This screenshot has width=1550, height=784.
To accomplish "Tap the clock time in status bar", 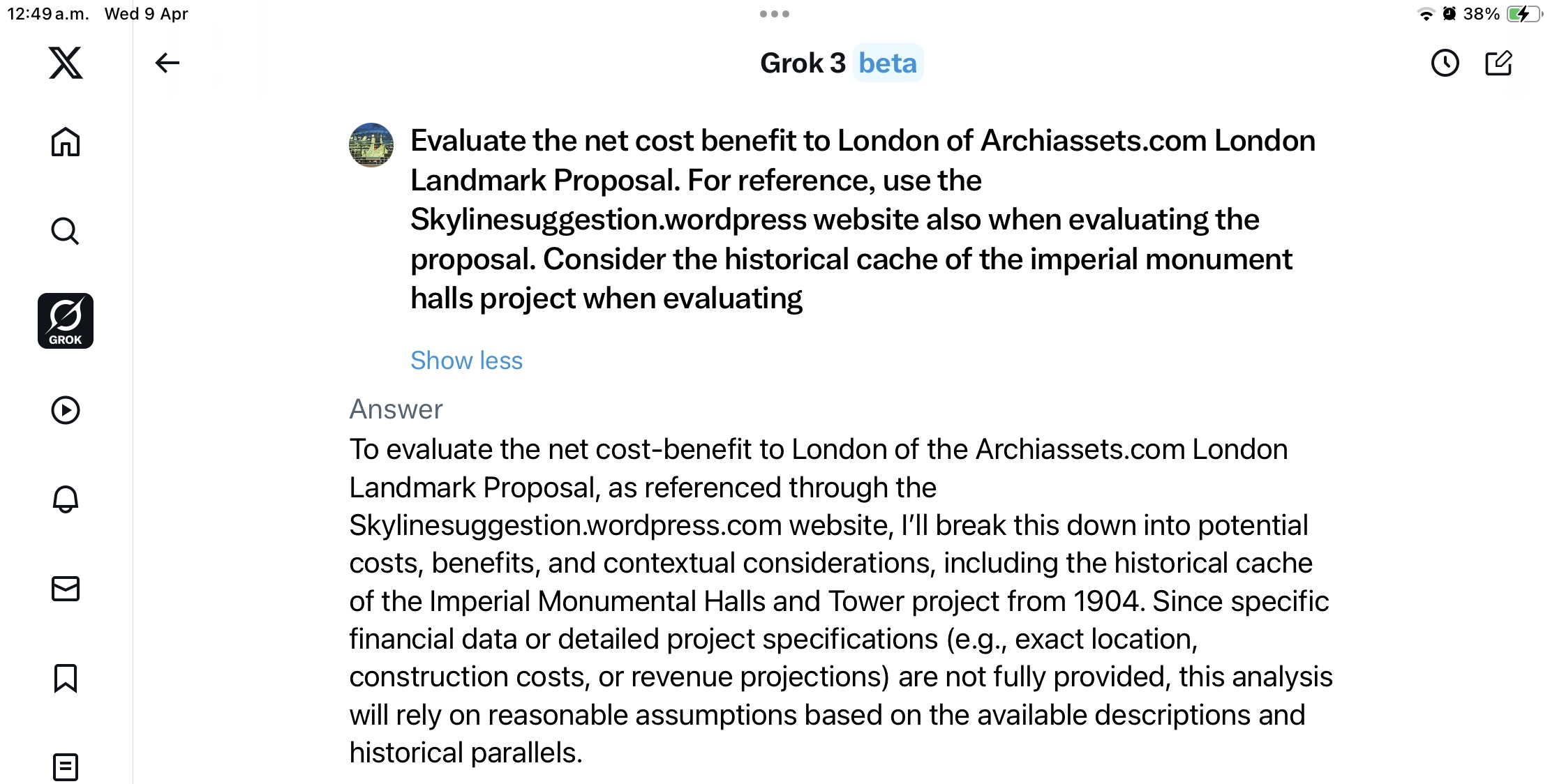I will point(47,14).
